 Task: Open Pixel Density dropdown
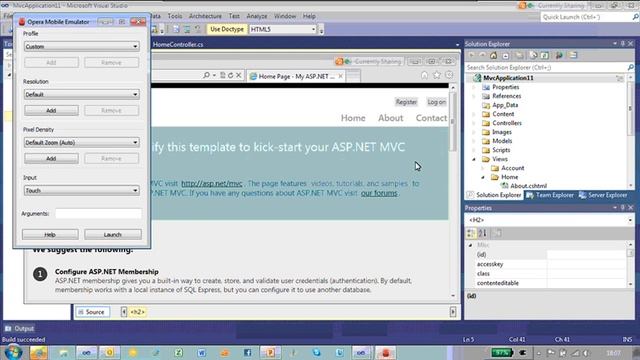coord(82,142)
